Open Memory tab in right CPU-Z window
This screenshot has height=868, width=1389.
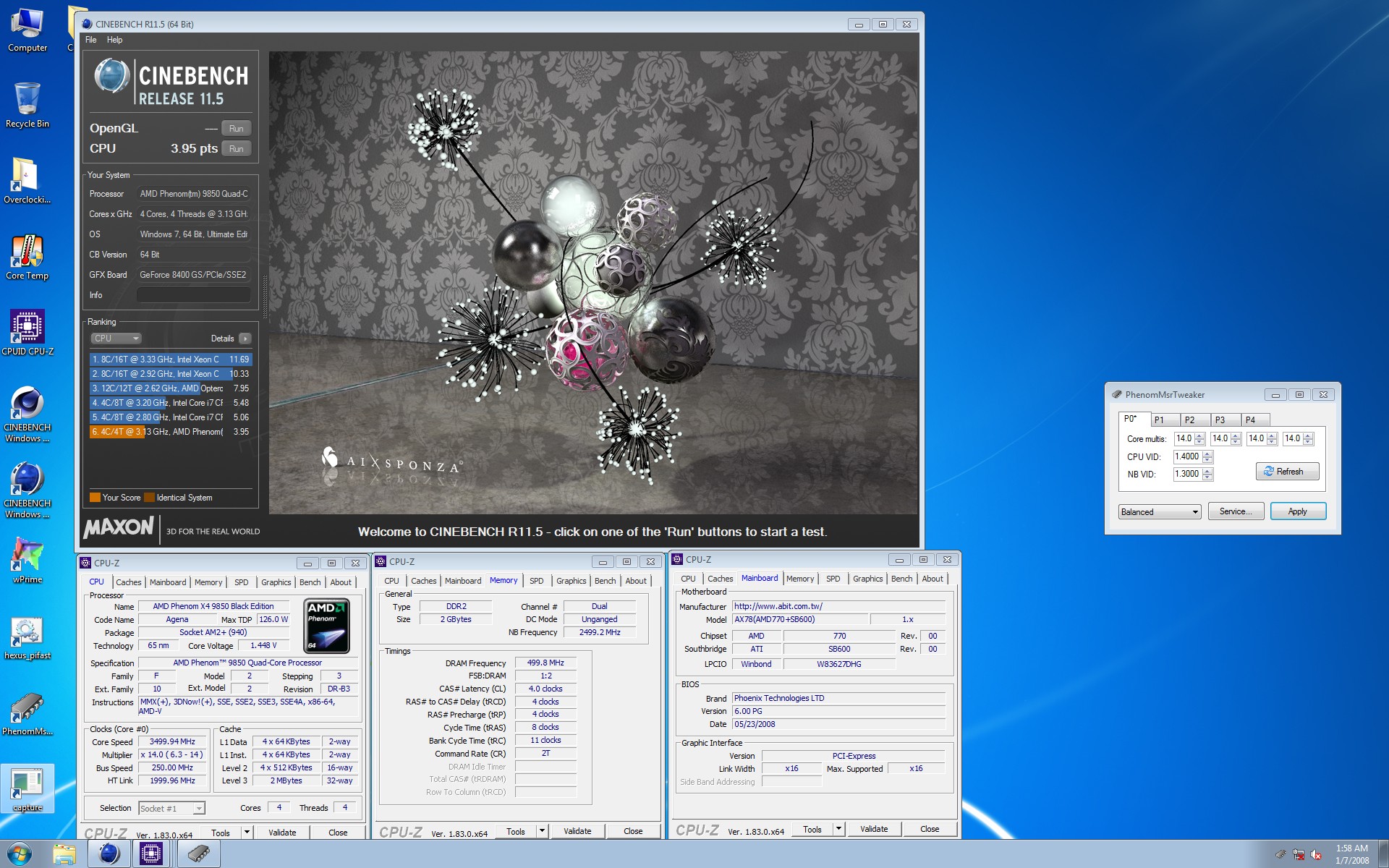[x=799, y=579]
